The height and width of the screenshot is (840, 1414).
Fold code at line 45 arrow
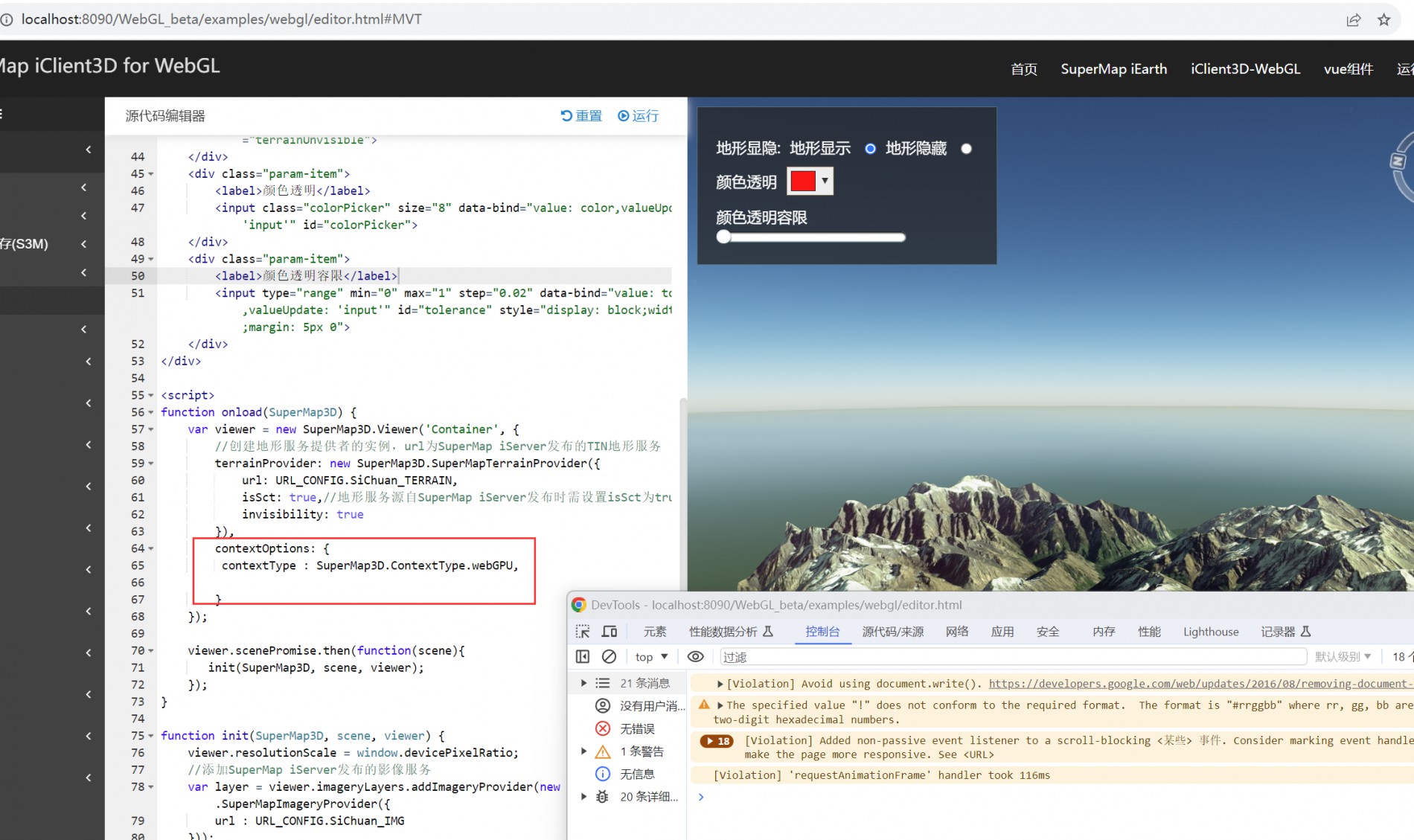(151, 174)
